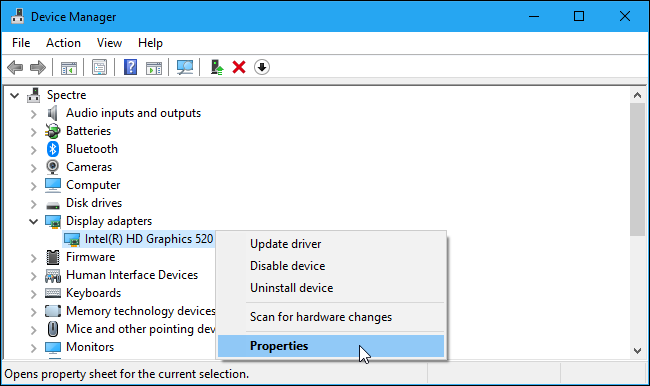
Task: Open the Action menu
Action: tap(63, 43)
